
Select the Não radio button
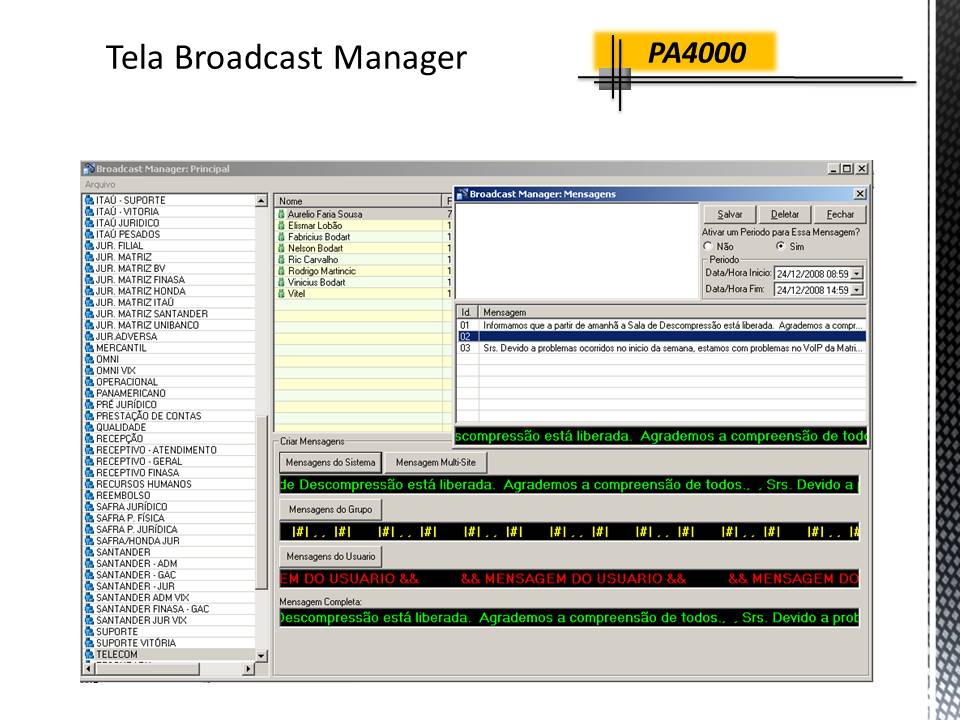[x=707, y=248]
